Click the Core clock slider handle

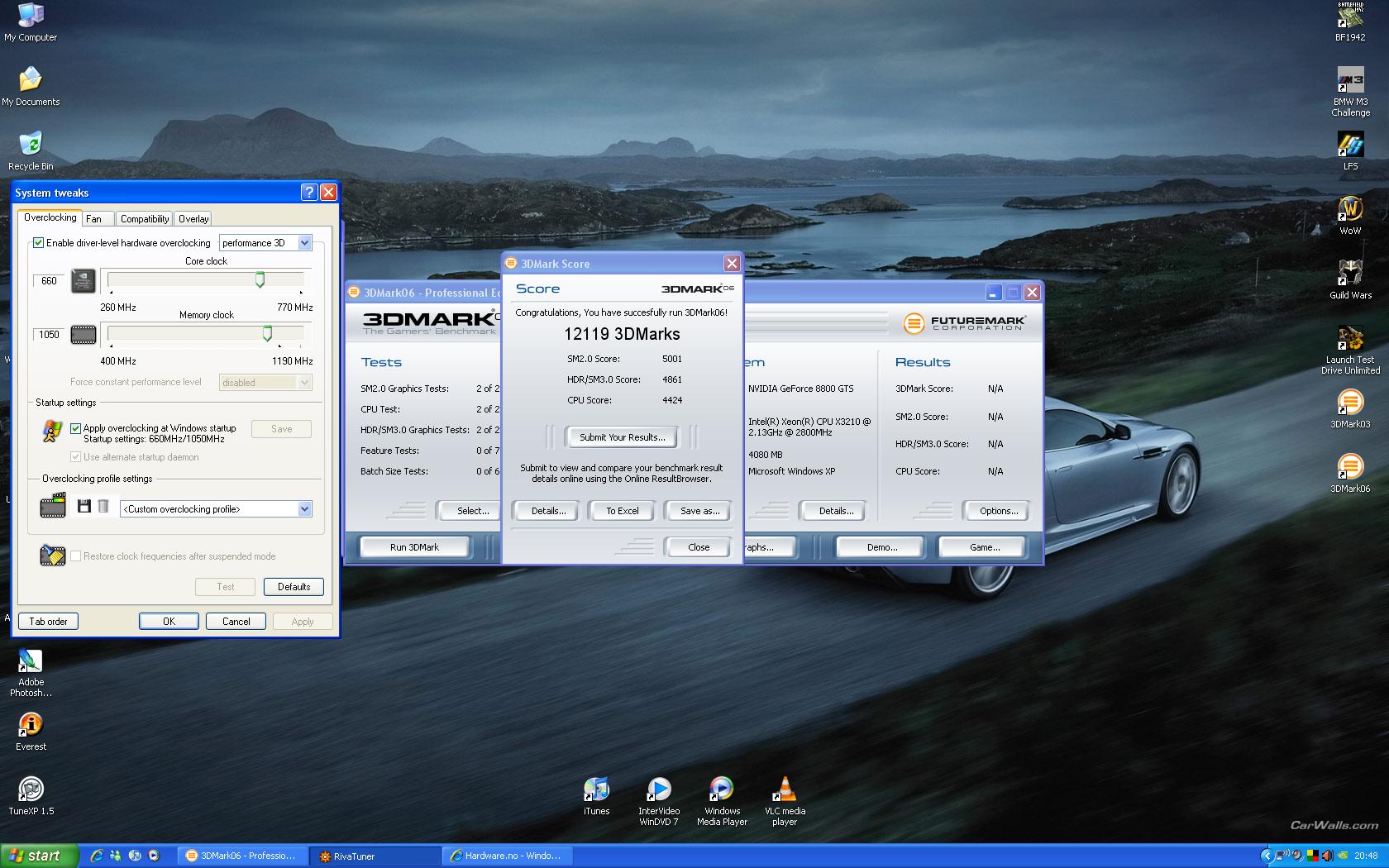click(x=260, y=280)
